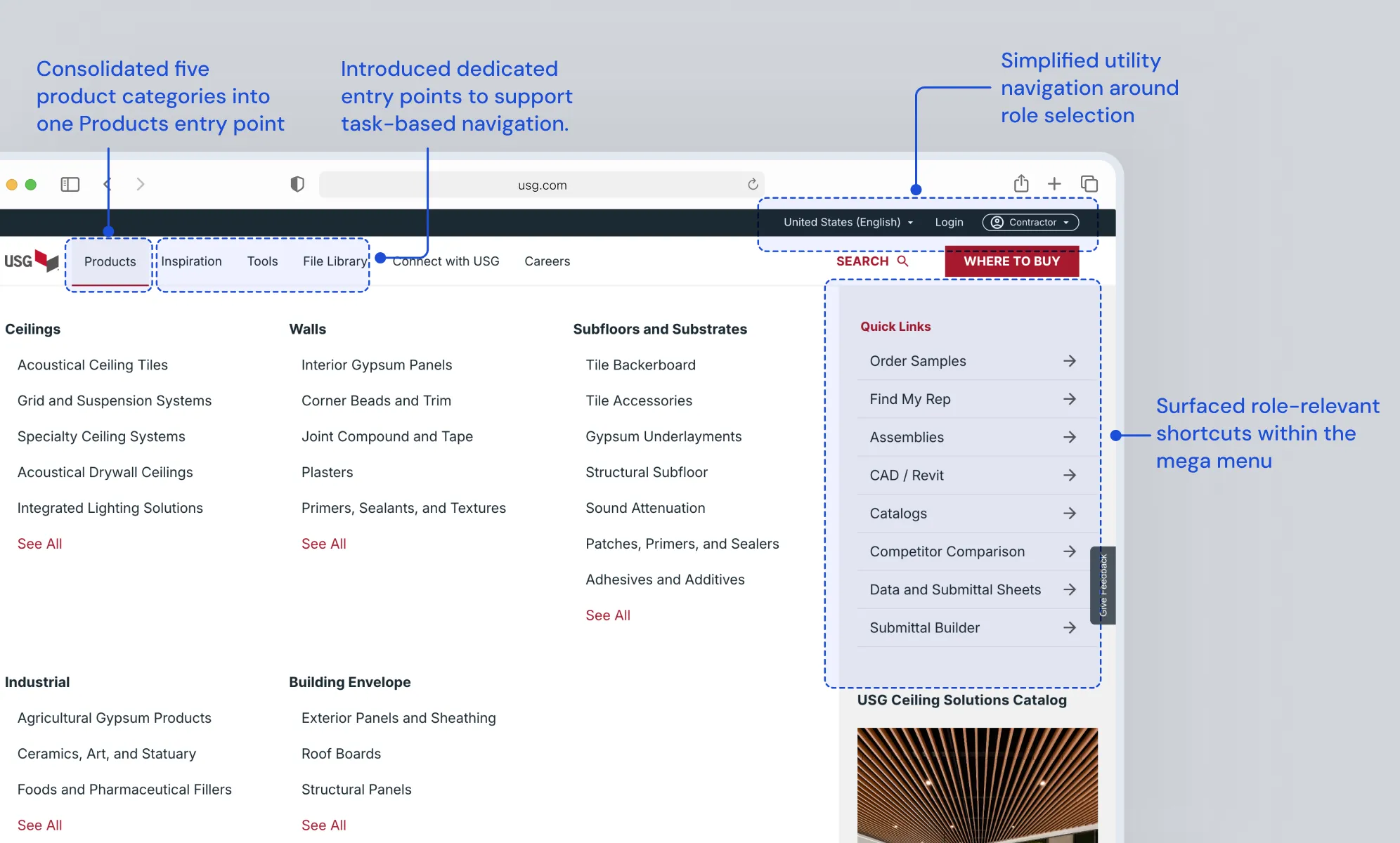Open the Contractor role dropdown
This screenshot has width=1400, height=843.
tap(1030, 222)
